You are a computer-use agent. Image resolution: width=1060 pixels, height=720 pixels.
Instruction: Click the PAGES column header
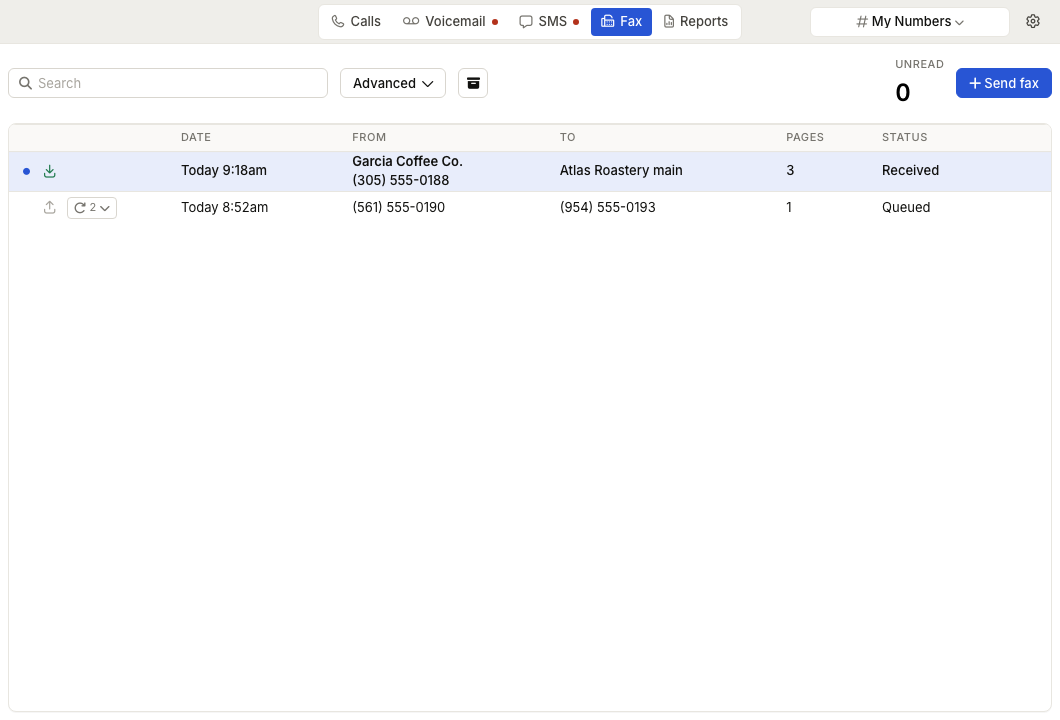tap(804, 137)
